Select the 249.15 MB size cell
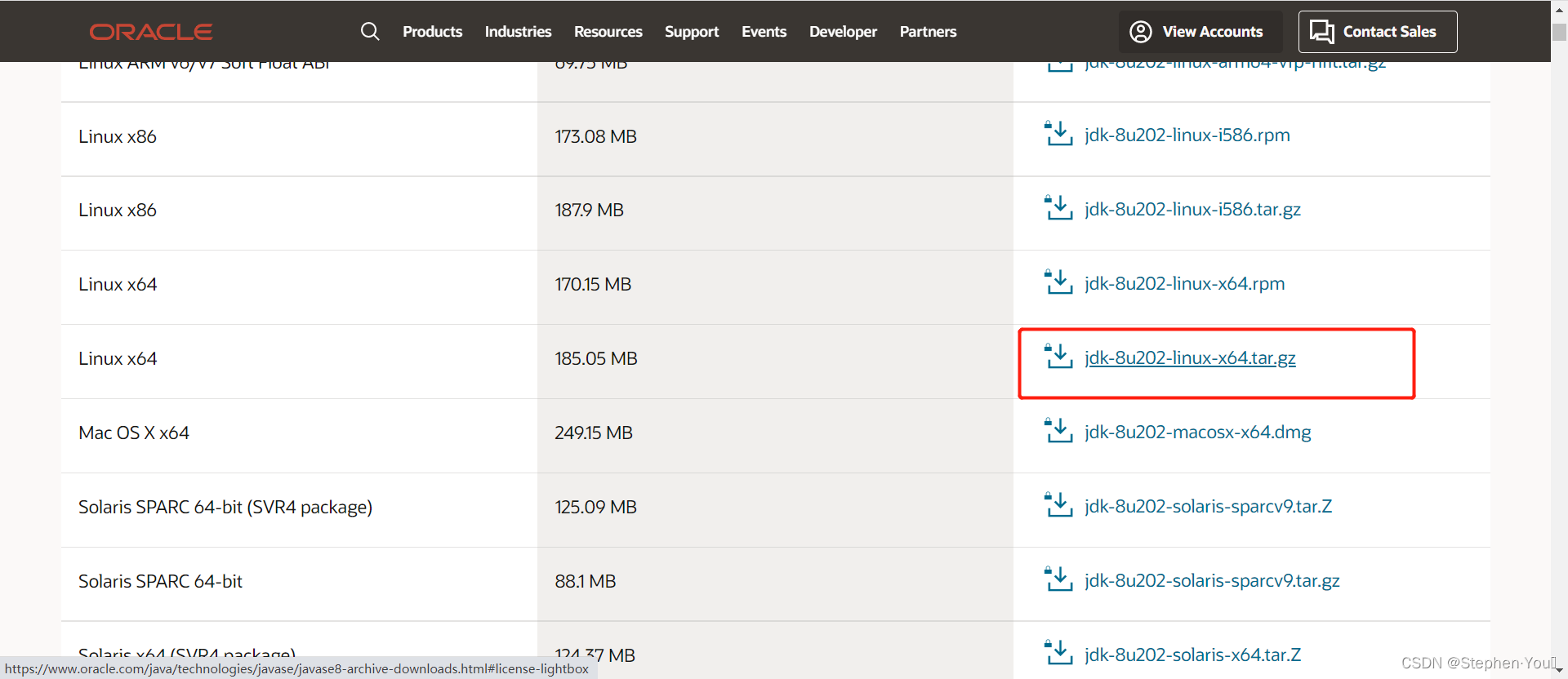This screenshot has height=679, width=1568. [x=775, y=437]
